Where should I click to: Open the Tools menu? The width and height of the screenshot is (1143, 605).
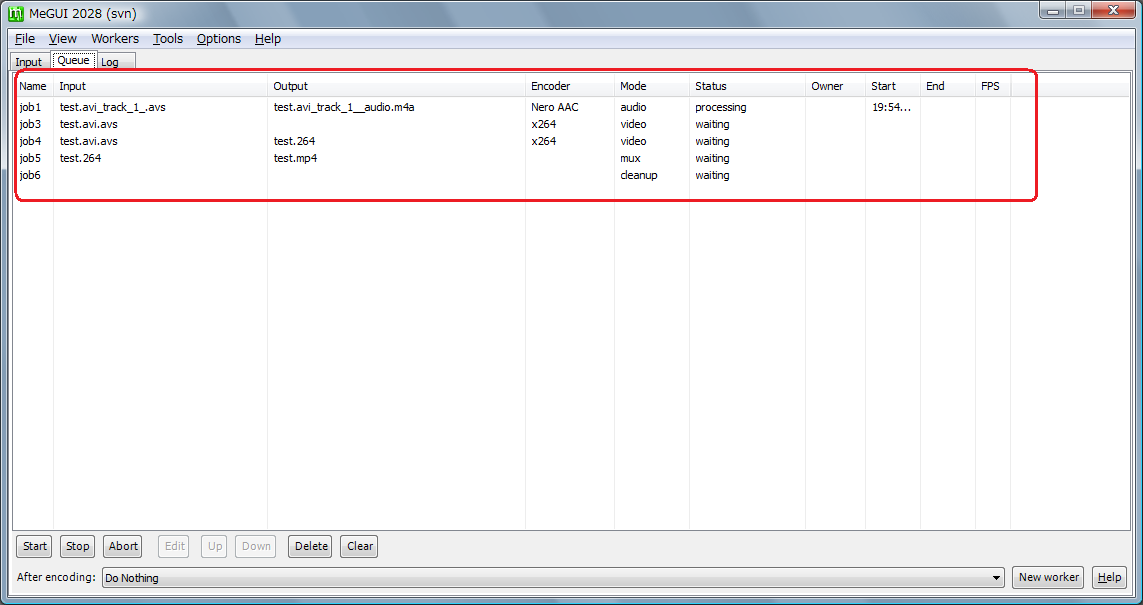168,39
